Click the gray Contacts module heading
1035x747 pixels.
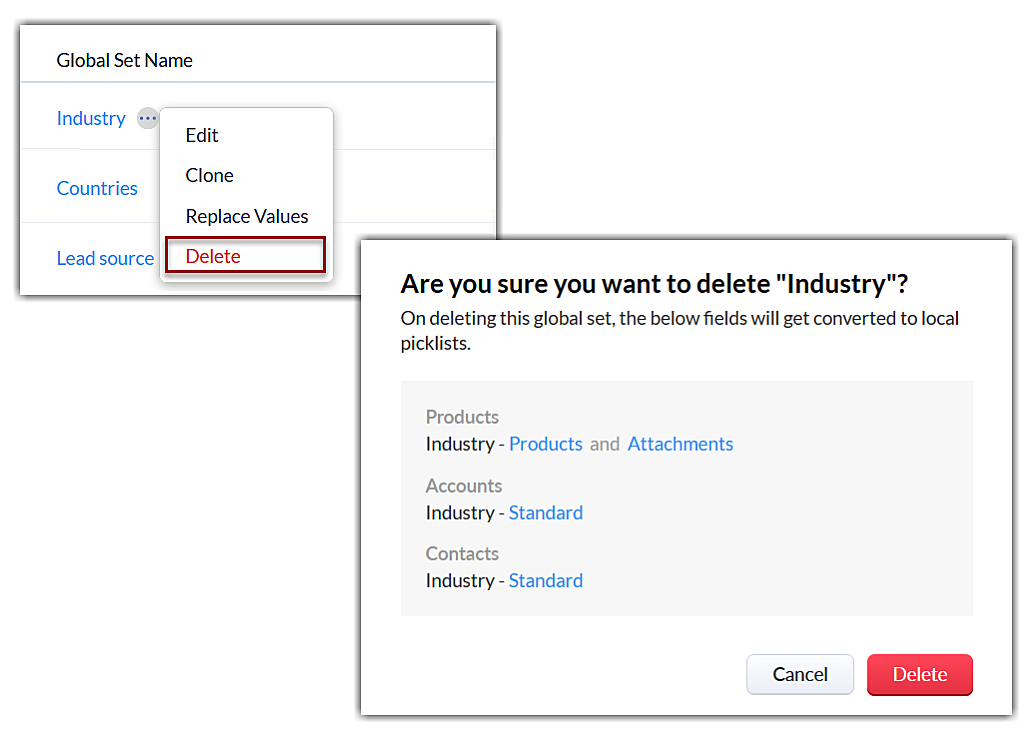coord(462,554)
